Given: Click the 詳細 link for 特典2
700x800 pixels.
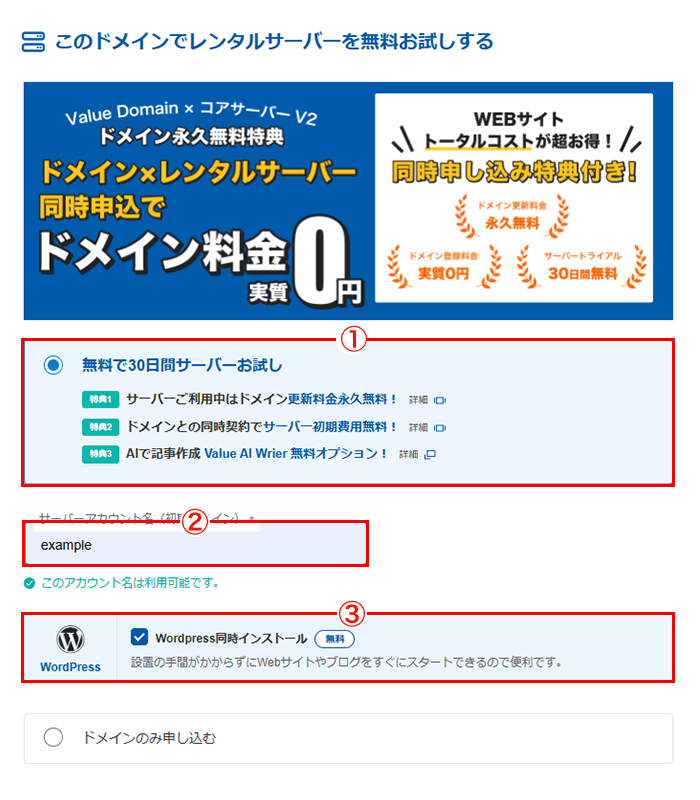Looking at the screenshot, I should click(418, 428).
